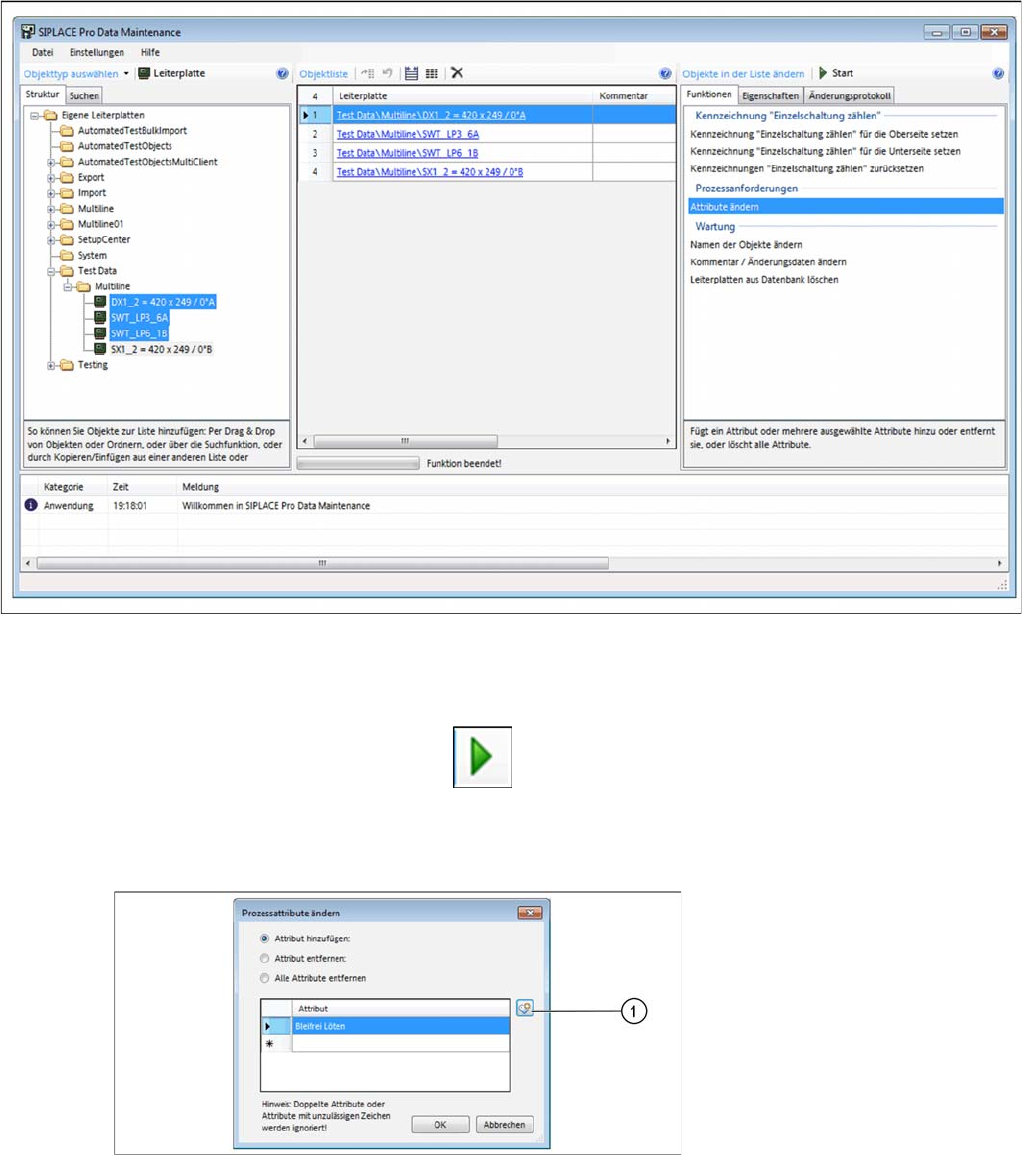Switch to the Funktionen tab

coord(709,94)
